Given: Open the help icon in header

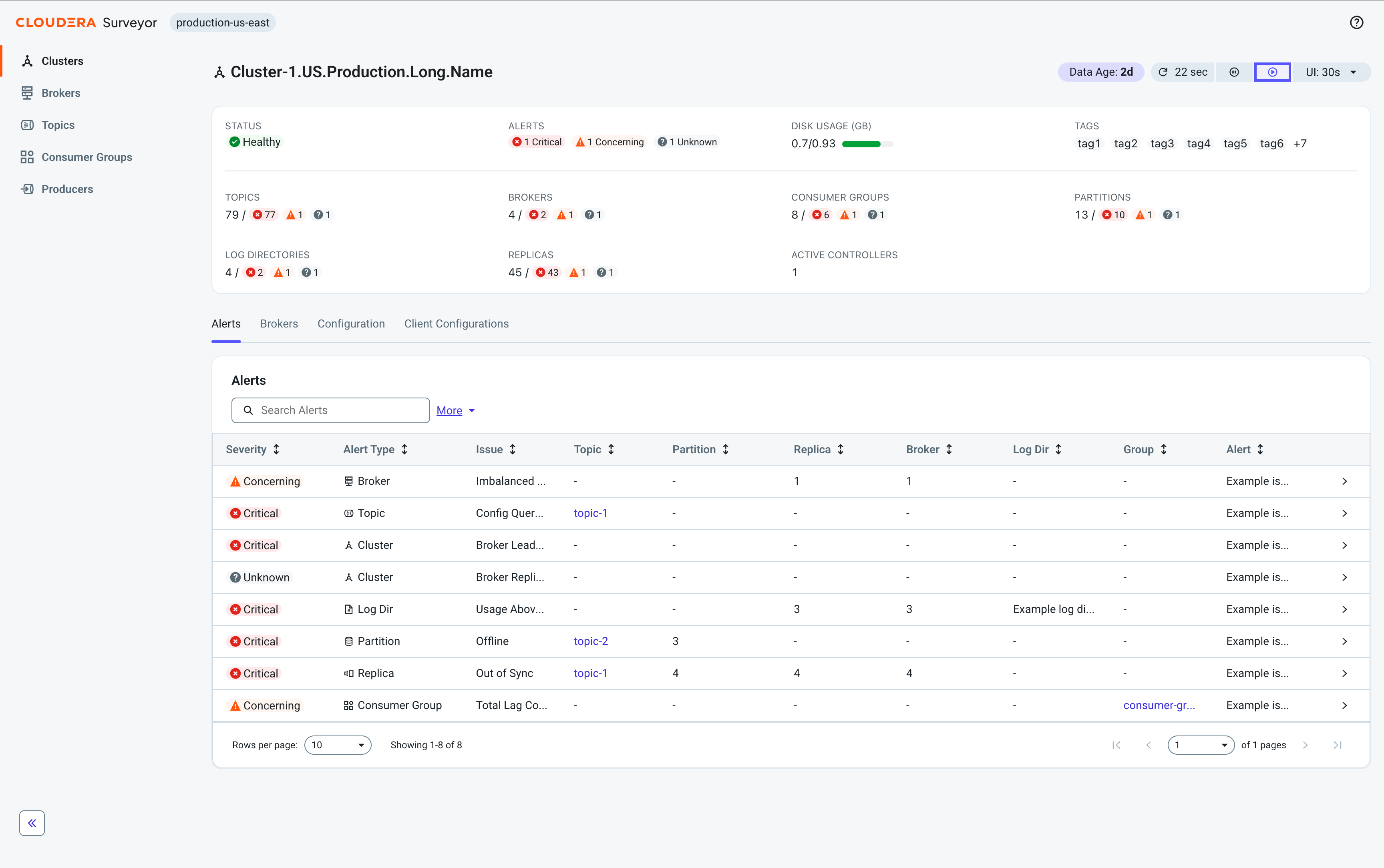Looking at the screenshot, I should click(1356, 22).
